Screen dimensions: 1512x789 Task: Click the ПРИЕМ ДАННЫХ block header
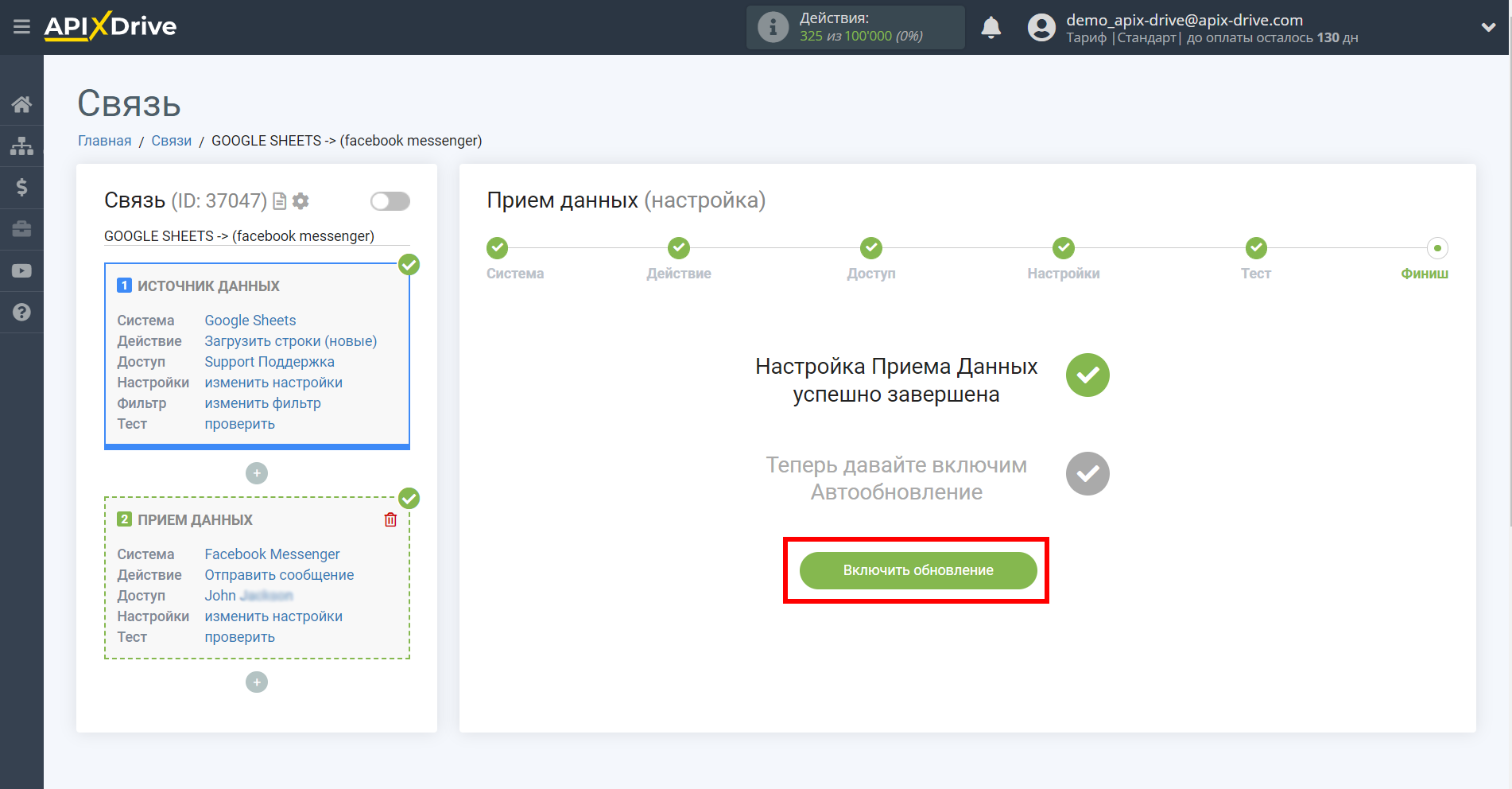pyautogui.click(x=195, y=519)
